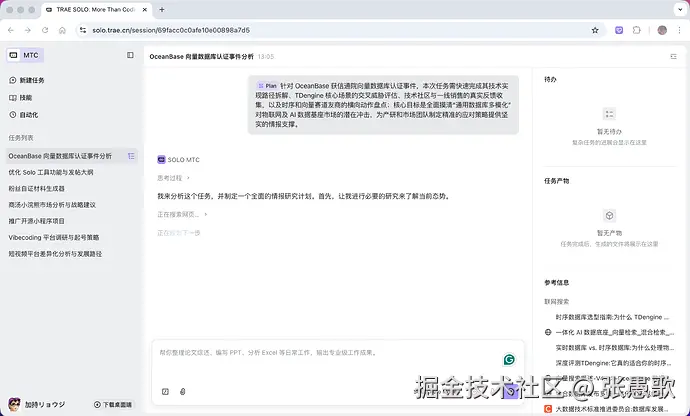Click session title OceanBase 向量数据库认证事件分析 in header

202,56
